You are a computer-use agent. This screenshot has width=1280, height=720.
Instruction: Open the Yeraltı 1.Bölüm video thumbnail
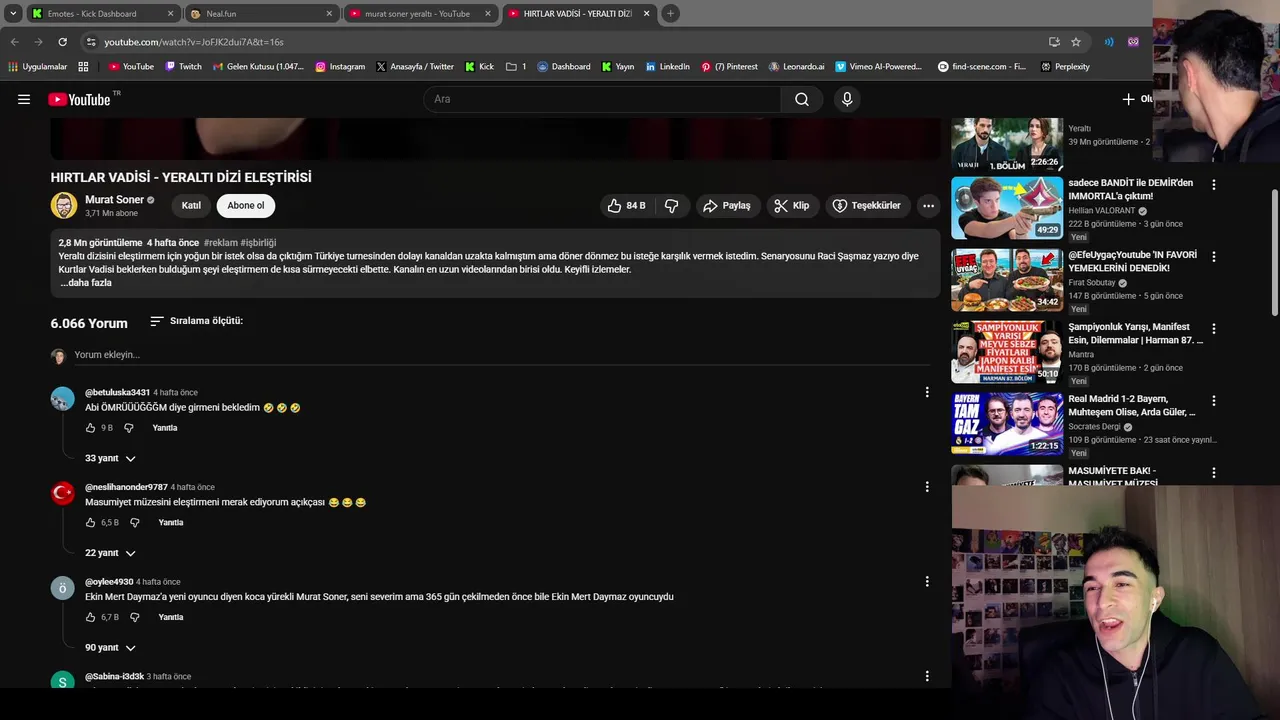[1007, 144]
